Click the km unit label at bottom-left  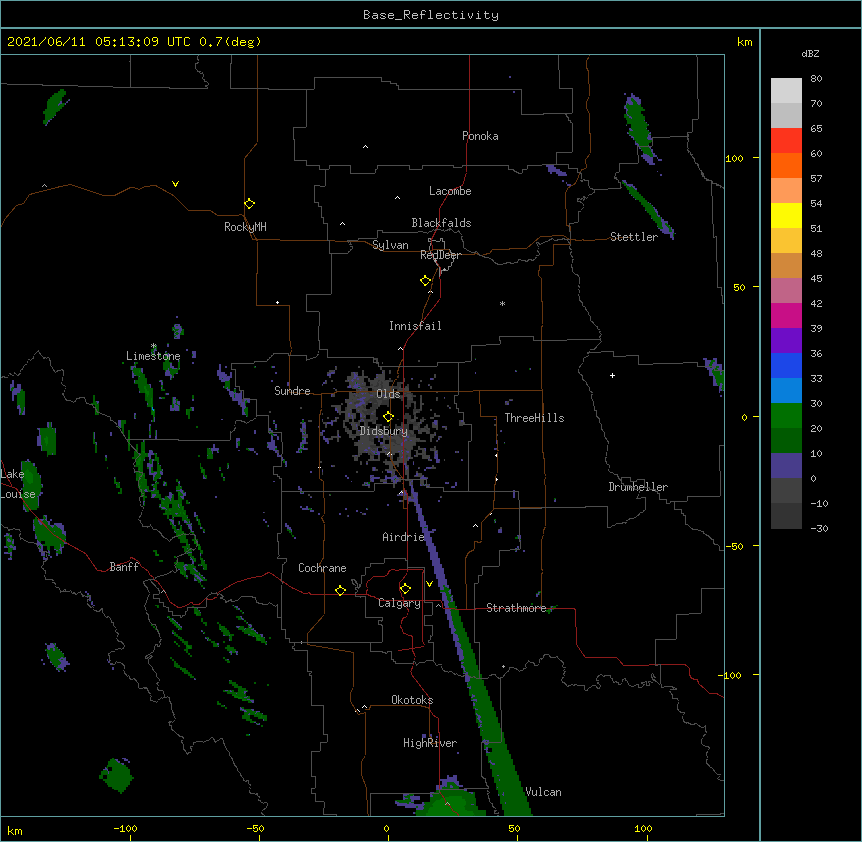[15, 830]
